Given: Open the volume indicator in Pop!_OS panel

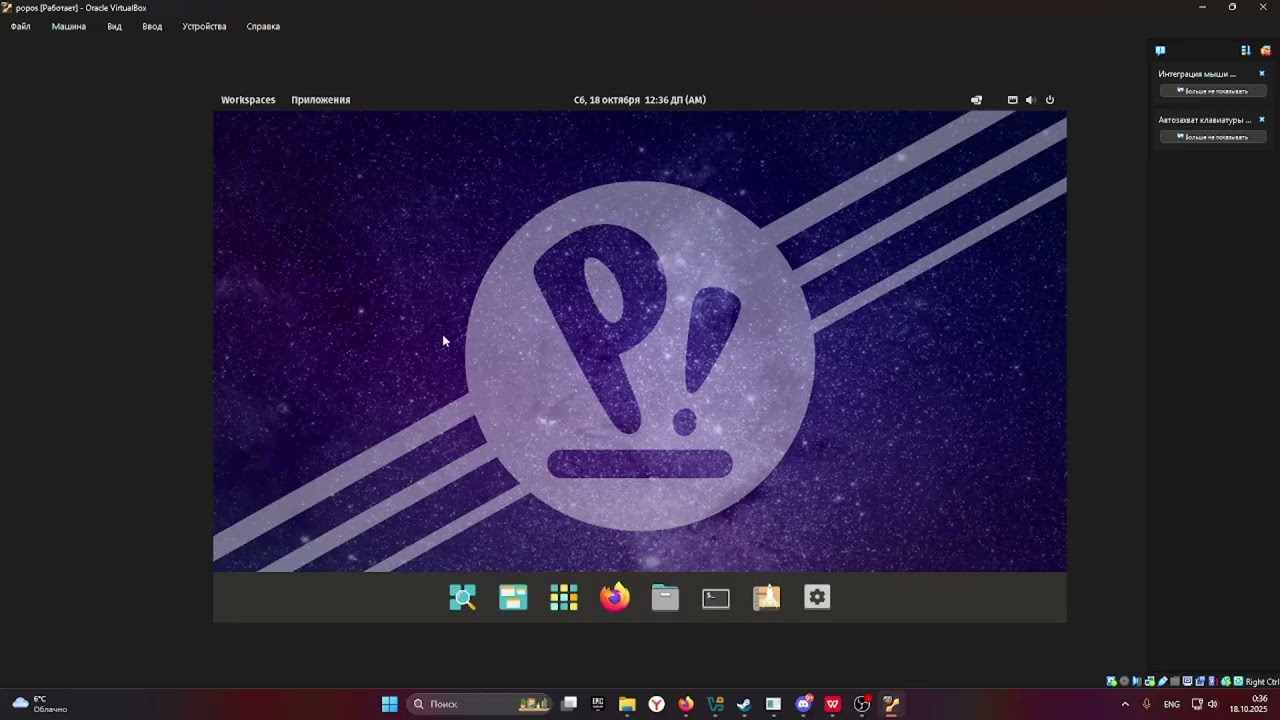Looking at the screenshot, I should (x=1030, y=100).
